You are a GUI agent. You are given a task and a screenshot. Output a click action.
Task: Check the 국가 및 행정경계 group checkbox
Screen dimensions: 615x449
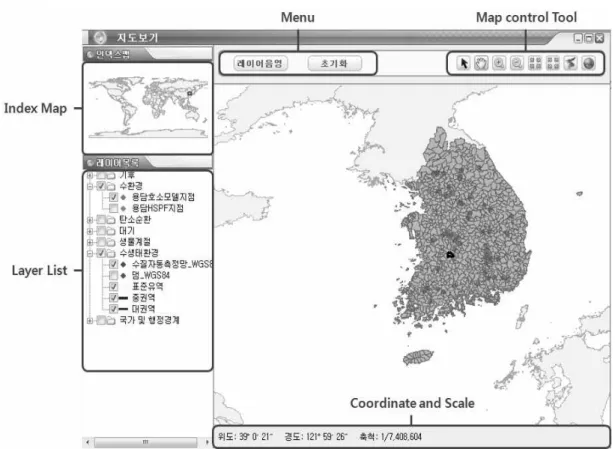pos(101,320)
